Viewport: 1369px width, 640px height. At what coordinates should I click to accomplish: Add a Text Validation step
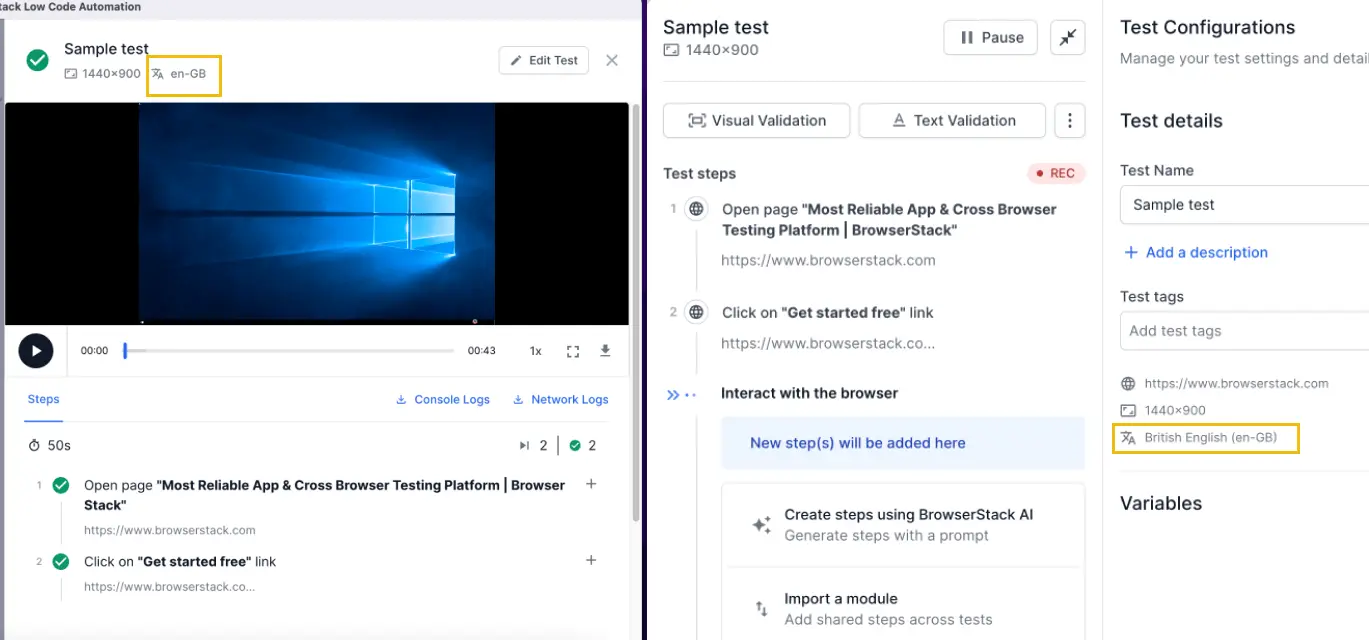point(952,121)
